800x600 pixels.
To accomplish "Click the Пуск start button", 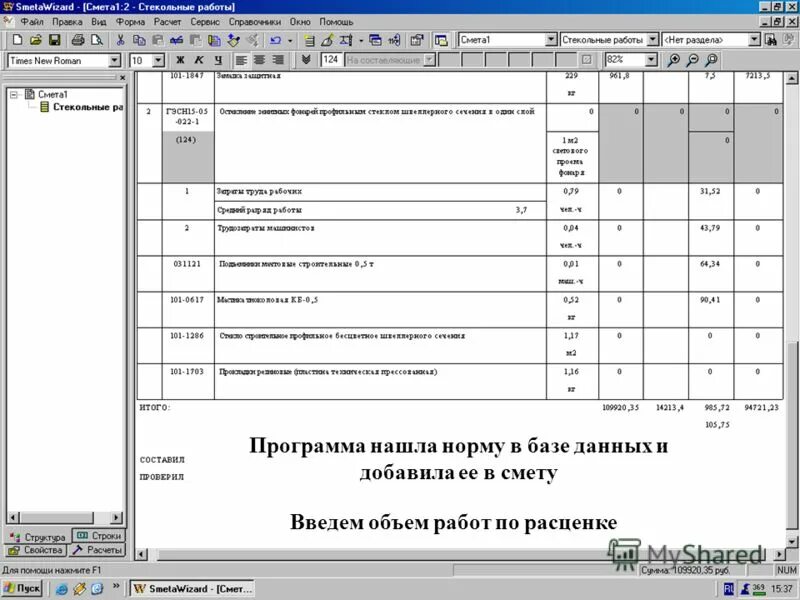I will (21, 588).
